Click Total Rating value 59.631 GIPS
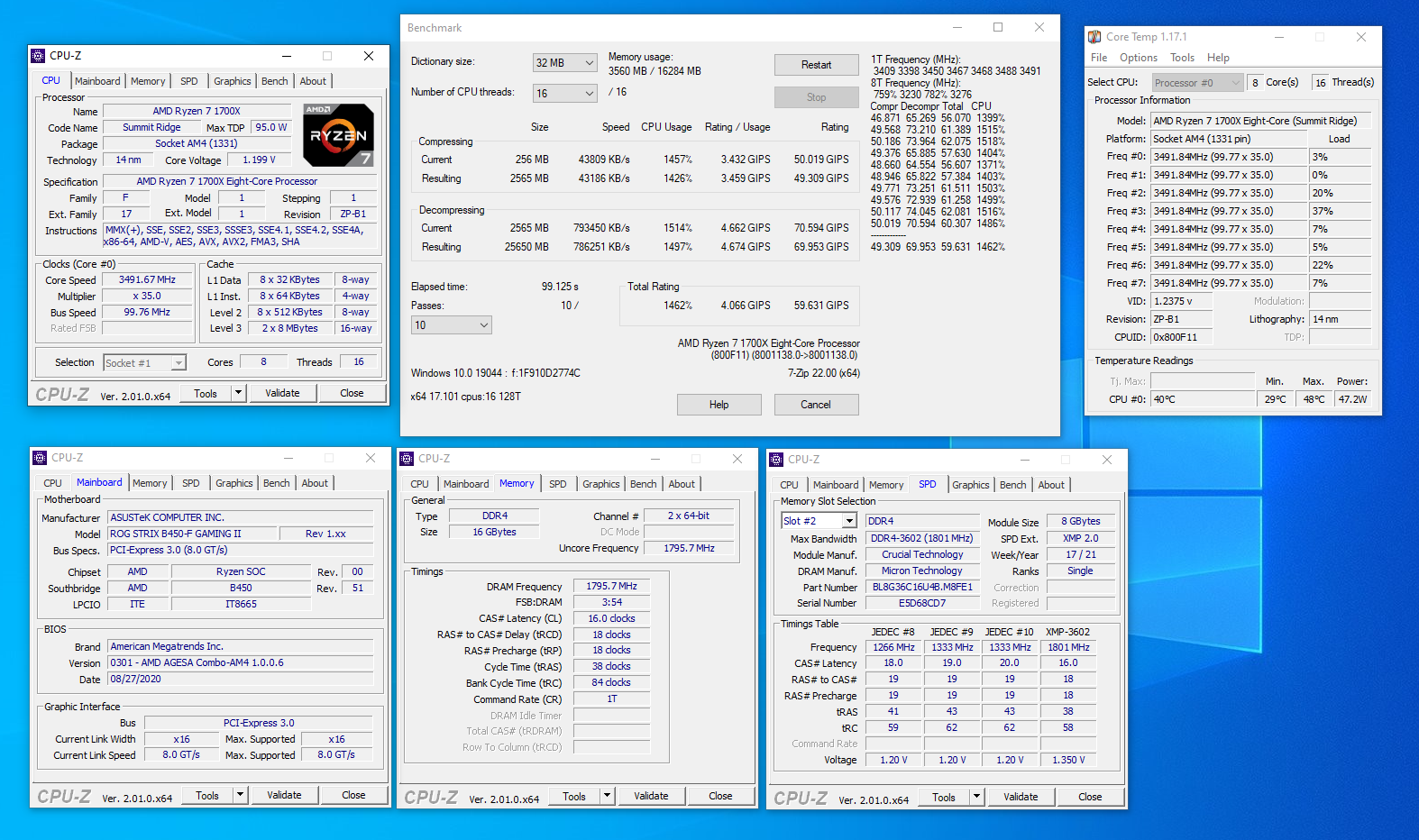 [821, 306]
